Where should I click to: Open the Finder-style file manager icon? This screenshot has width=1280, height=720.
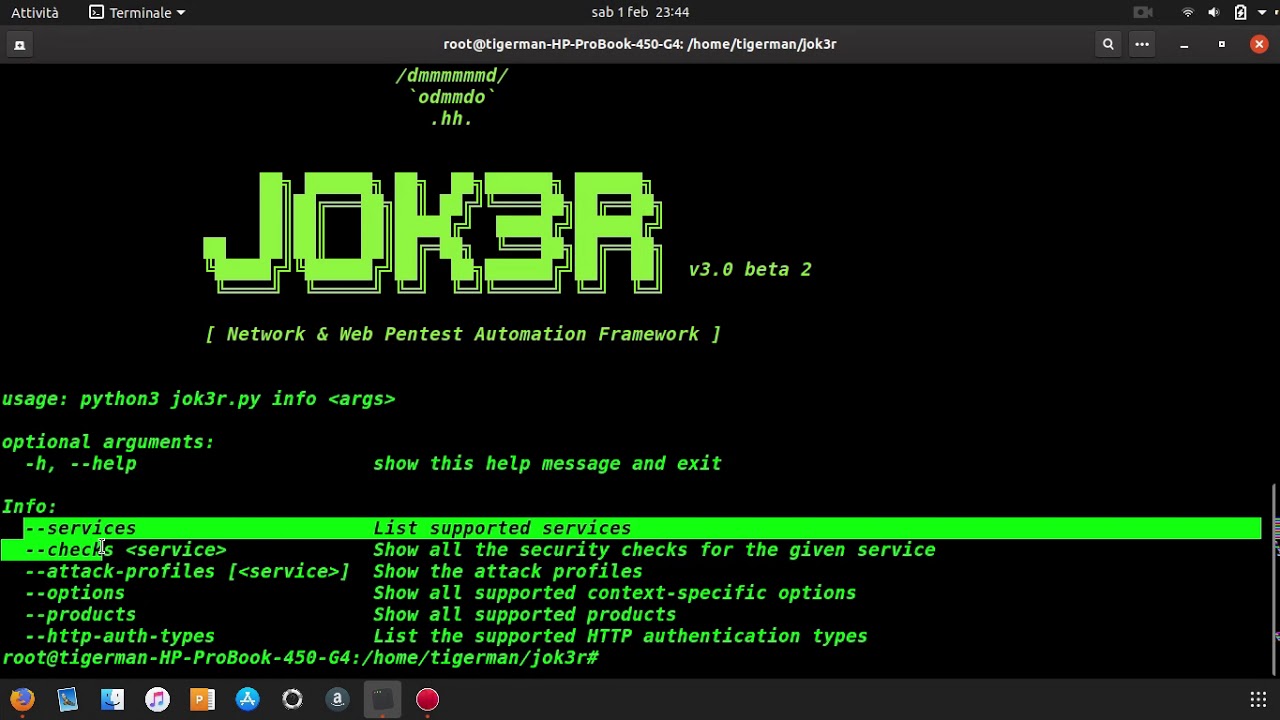point(112,699)
